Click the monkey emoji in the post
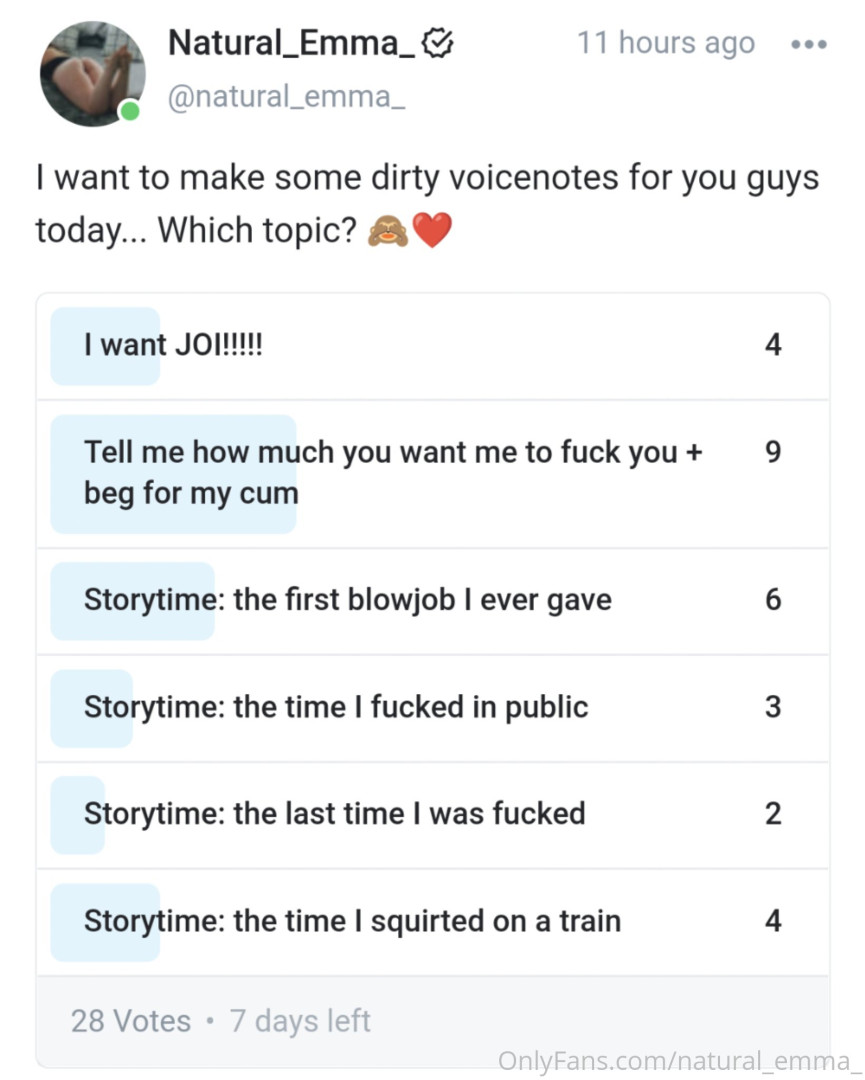This screenshot has width=865, height=1080. tap(388, 231)
